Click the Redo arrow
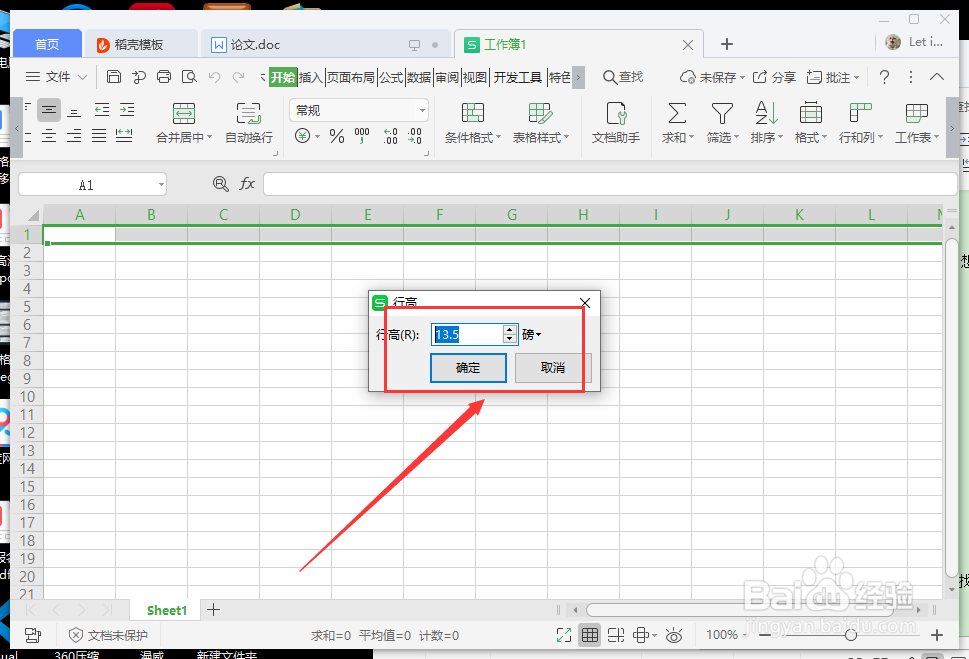Image resolution: width=969 pixels, height=659 pixels. tap(239, 77)
